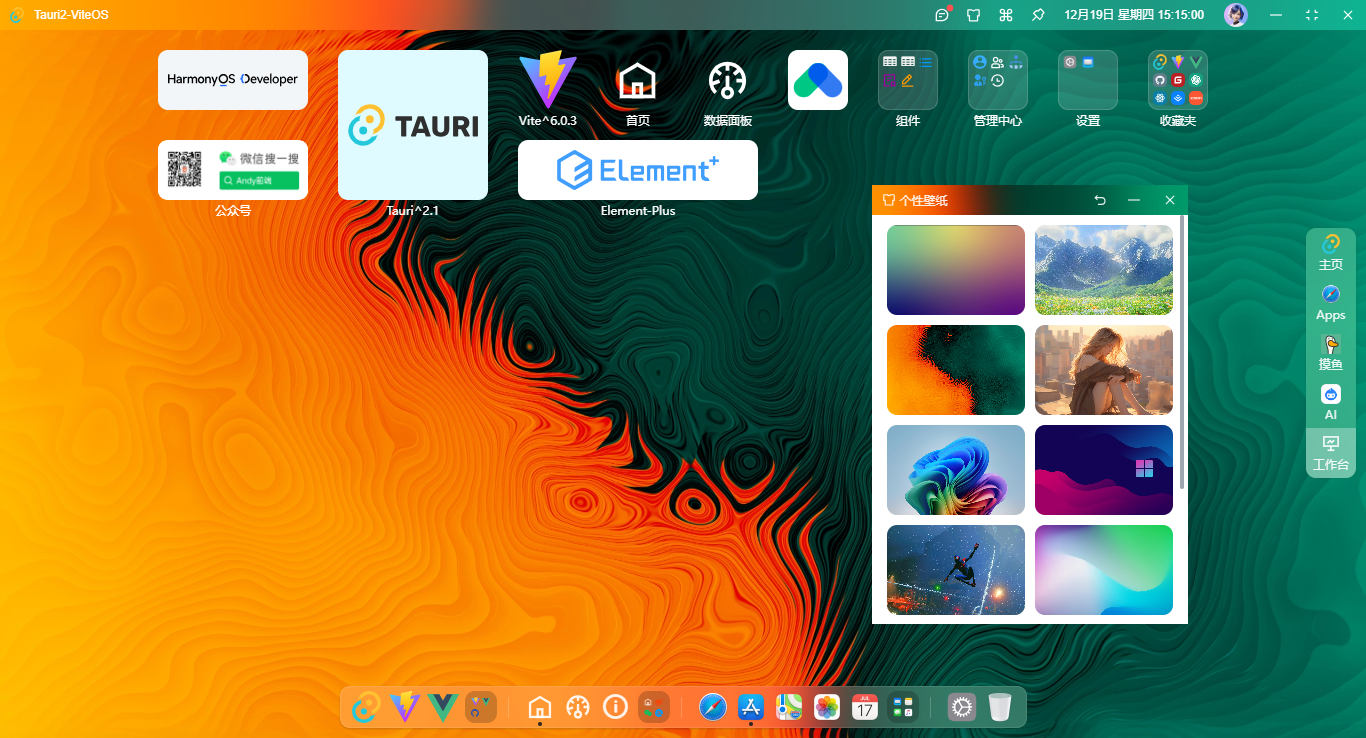Select the dark purple Windows logo wallpaper
This screenshot has width=1366, height=738.
coord(1104,470)
